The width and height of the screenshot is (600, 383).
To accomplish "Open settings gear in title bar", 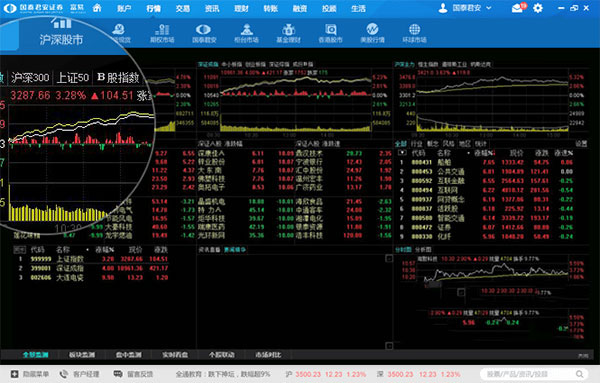I will point(538,8).
